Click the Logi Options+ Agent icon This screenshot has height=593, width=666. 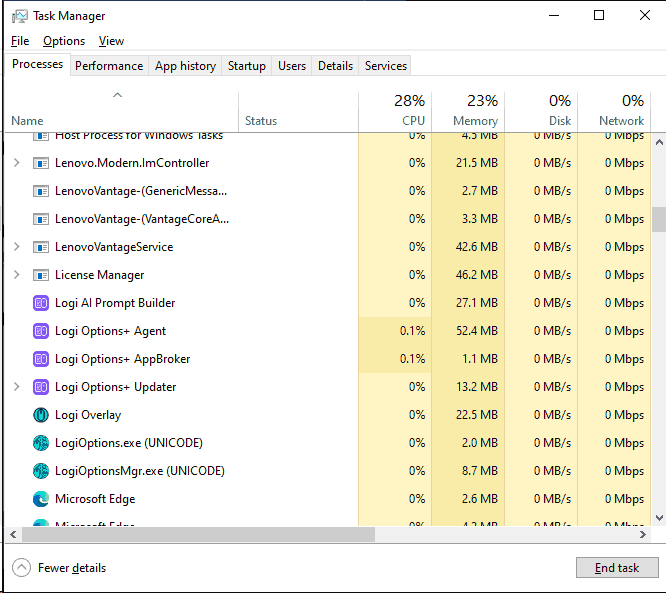tap(41, 331)
